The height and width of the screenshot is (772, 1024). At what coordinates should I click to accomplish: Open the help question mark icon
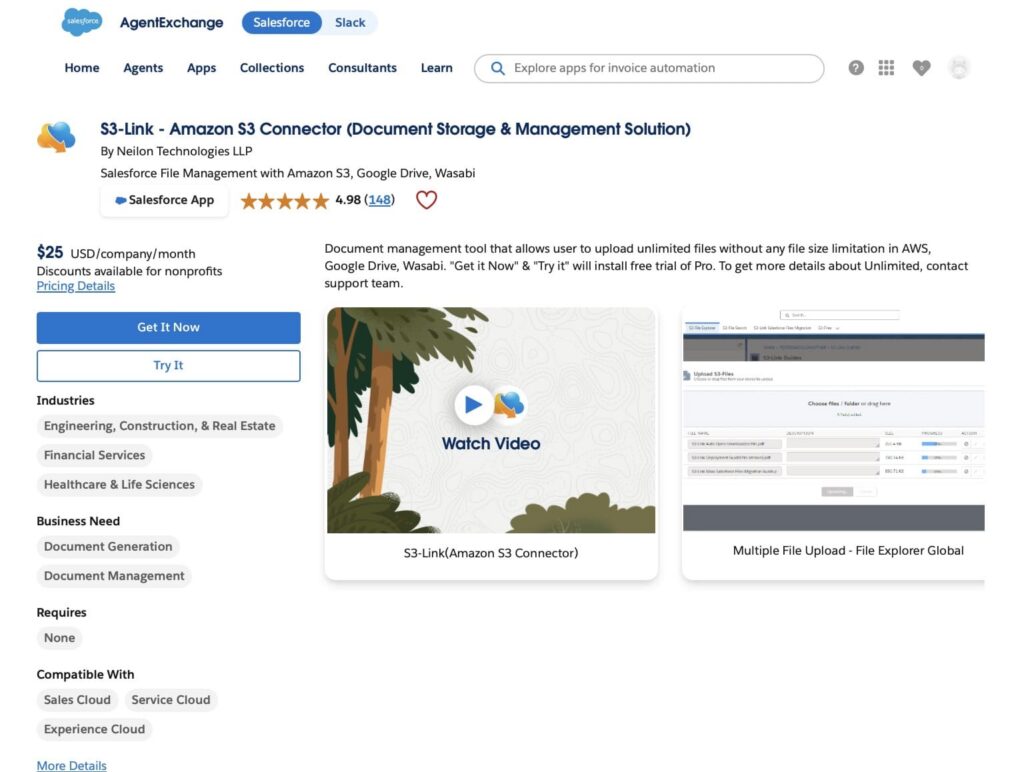click(x=856, y=68)
